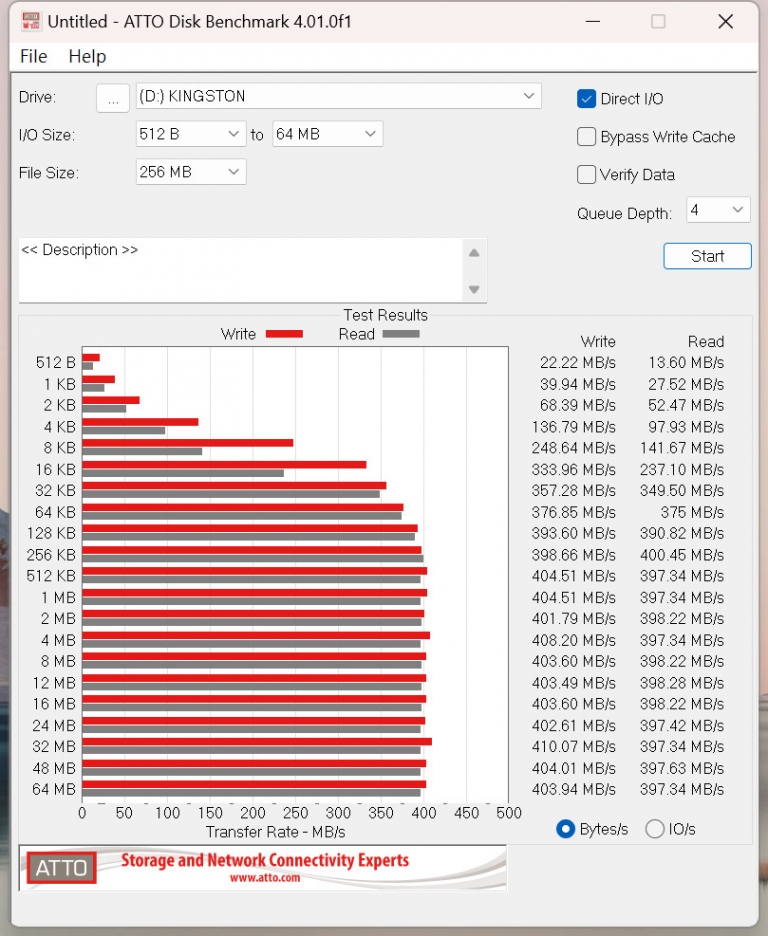Click the read value 390.82 MB/s
The width and height of the screenshot is (768, 936).
(682, 534)
